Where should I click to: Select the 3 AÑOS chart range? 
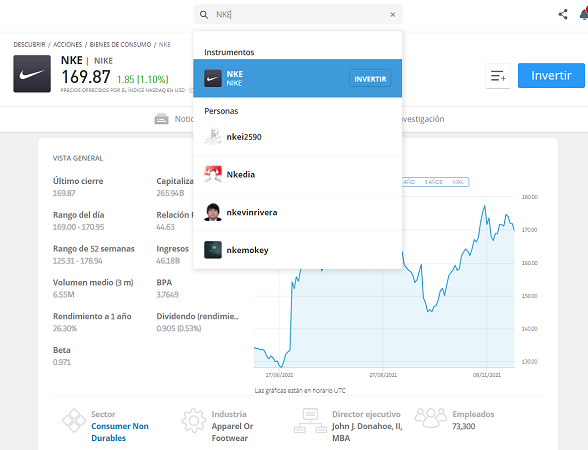click(x=433, y=182)
